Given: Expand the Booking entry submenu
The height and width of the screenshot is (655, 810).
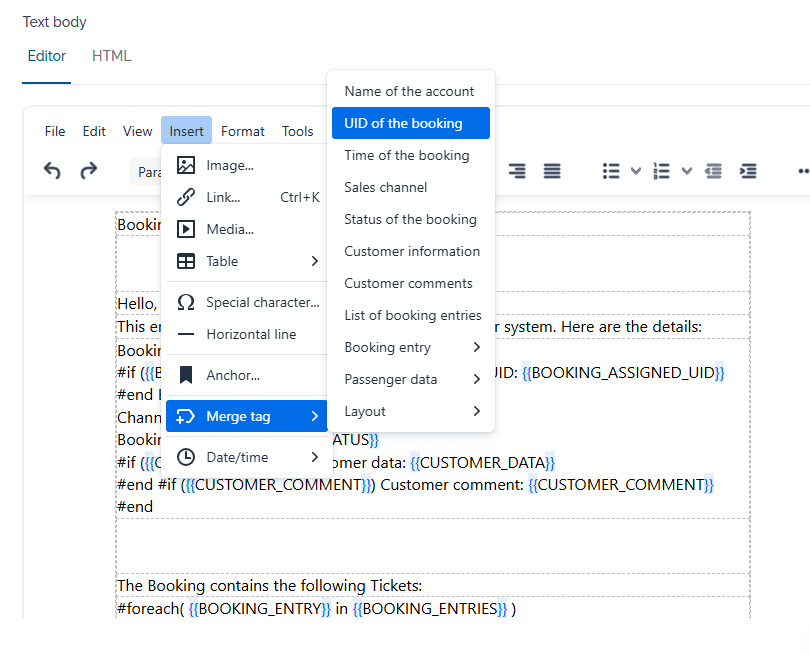Looking at the screenshot, I should click(x=411, y=347).
